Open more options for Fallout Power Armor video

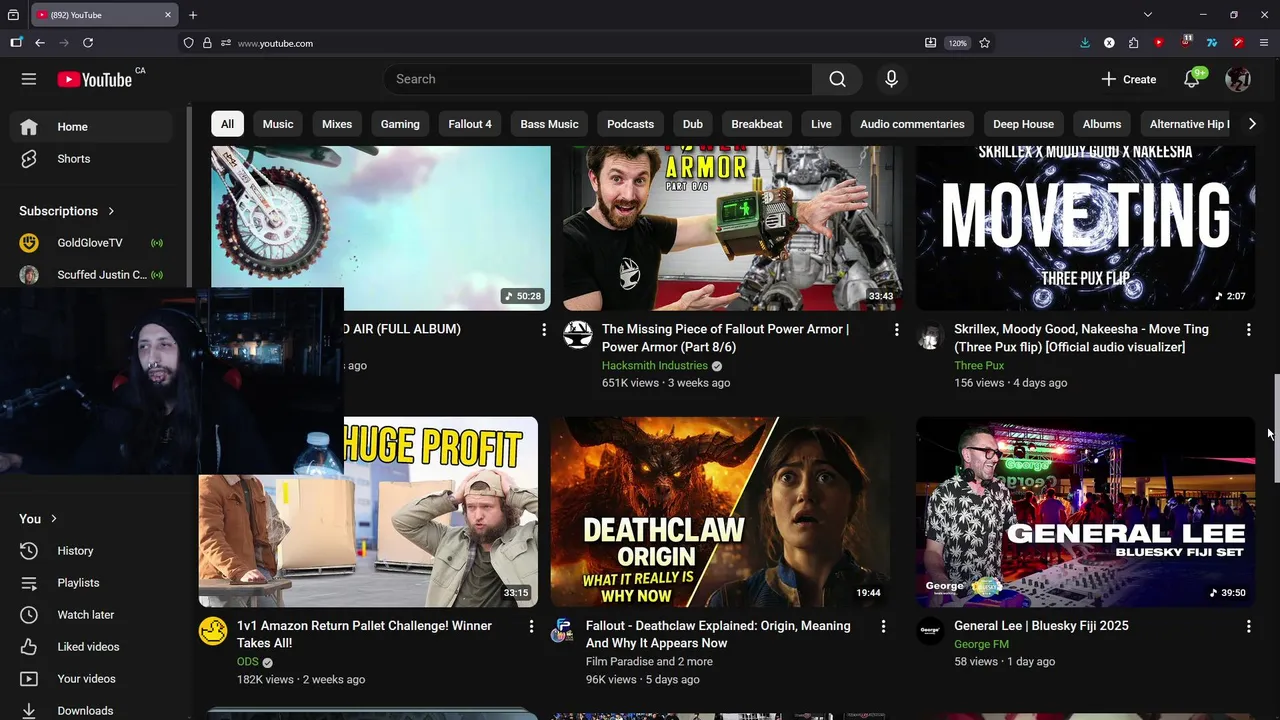pyautogui.click(x=896, y=329)
